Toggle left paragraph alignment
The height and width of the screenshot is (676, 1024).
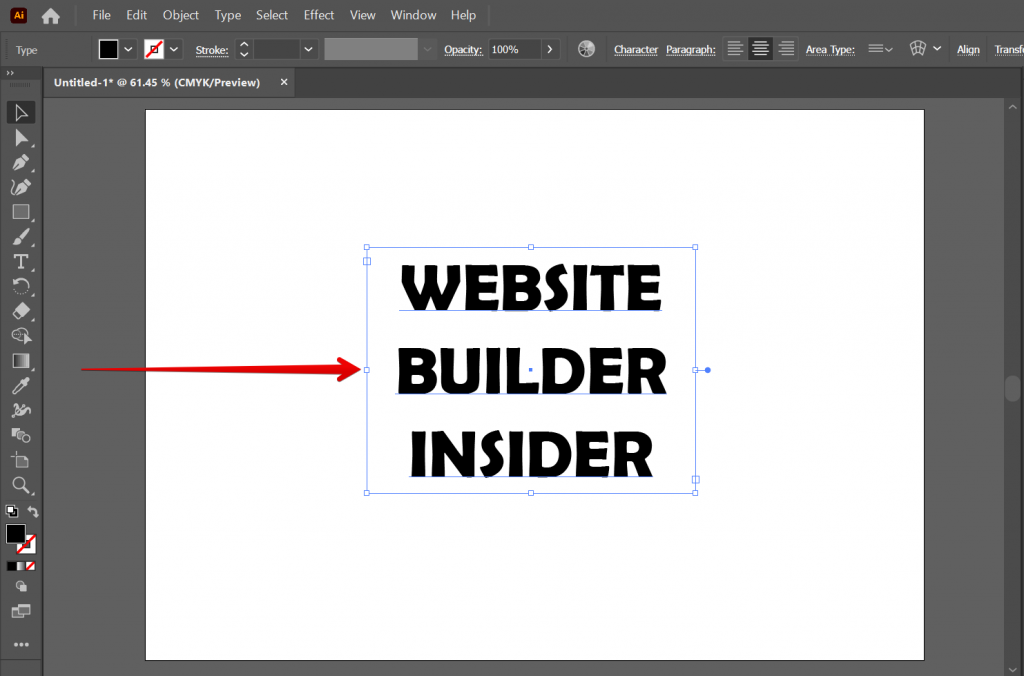click(734, 48)
